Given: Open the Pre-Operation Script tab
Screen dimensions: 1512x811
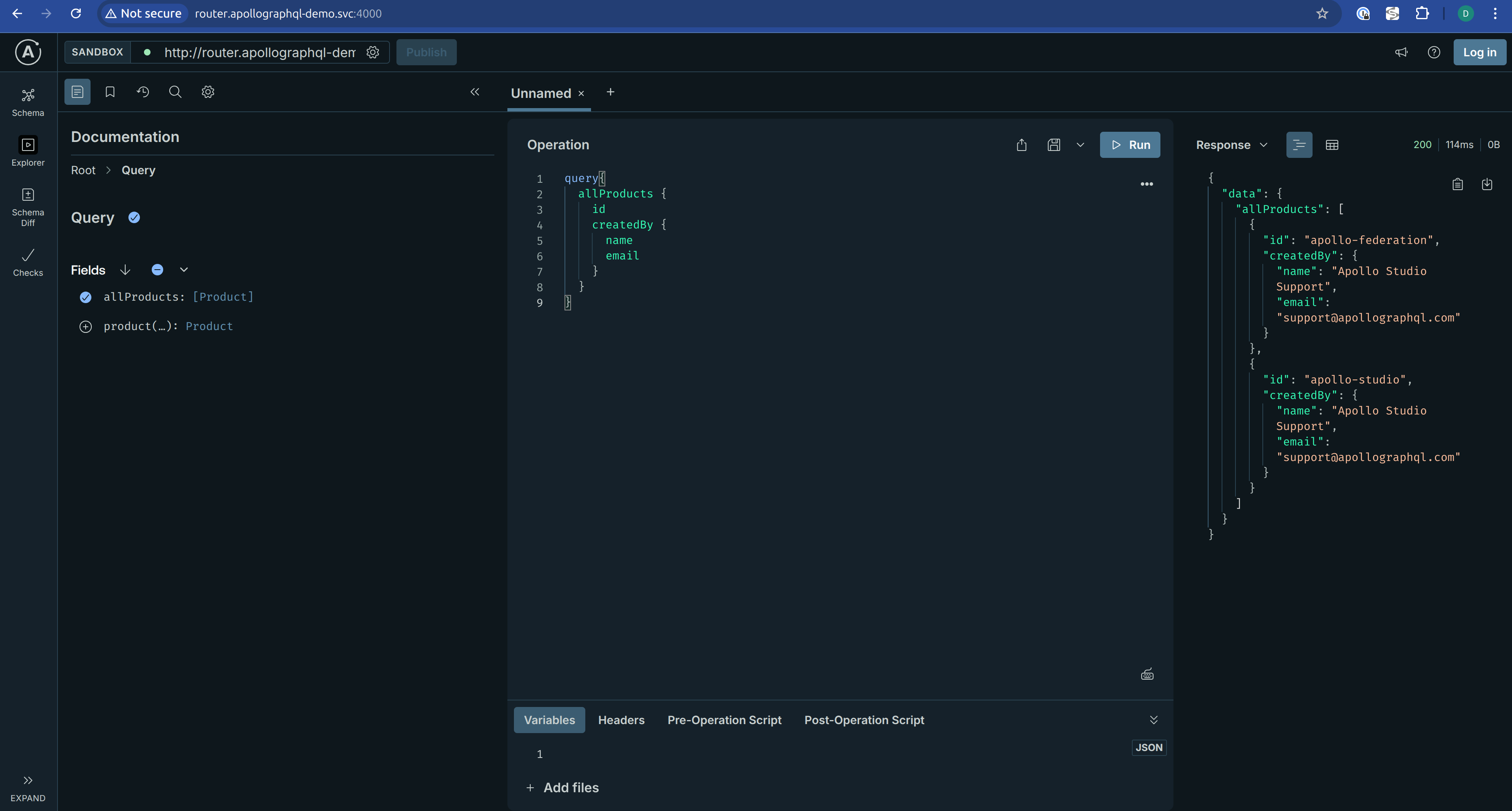Looking at the screenshot, I should tap(724, 720).
